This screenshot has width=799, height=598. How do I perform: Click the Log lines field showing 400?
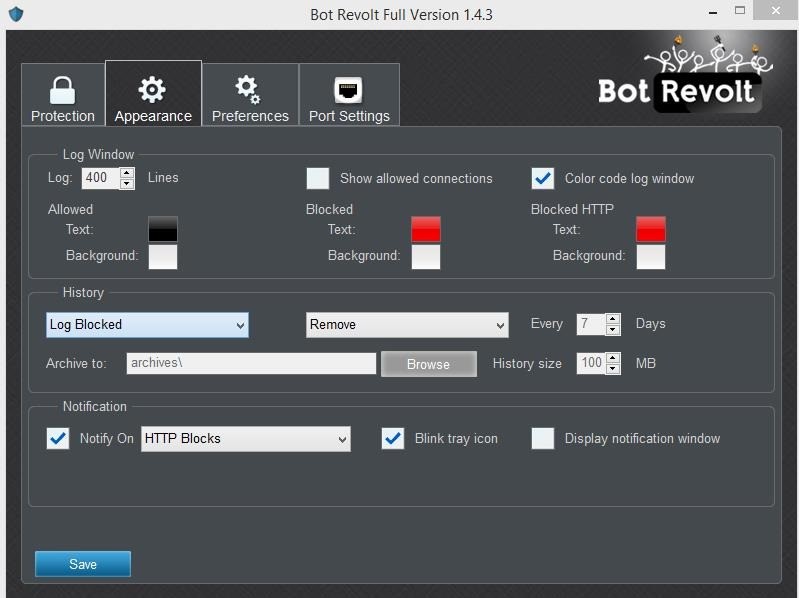coord(101,178)
